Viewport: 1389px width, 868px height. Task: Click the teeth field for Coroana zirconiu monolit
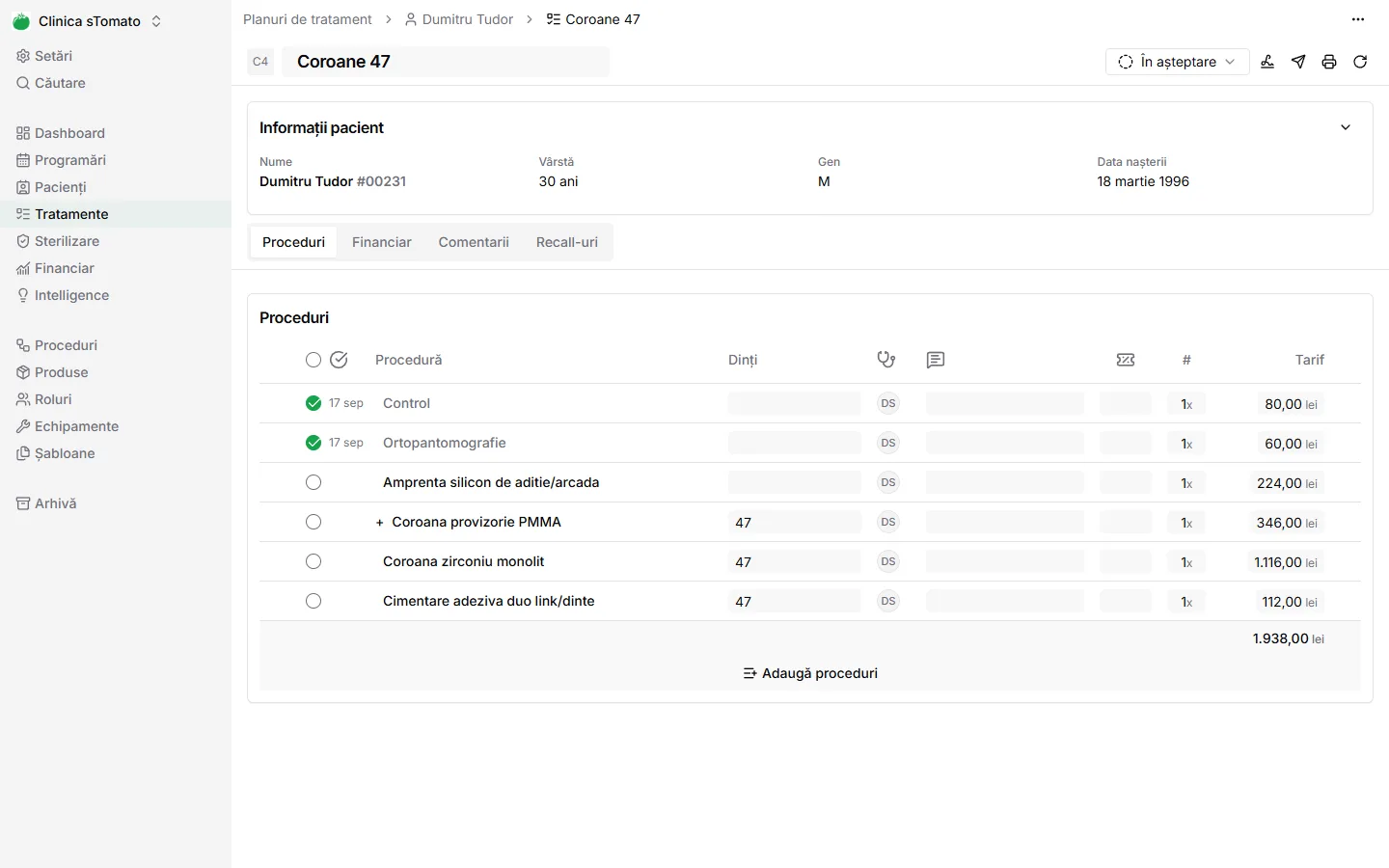point(794,561)
